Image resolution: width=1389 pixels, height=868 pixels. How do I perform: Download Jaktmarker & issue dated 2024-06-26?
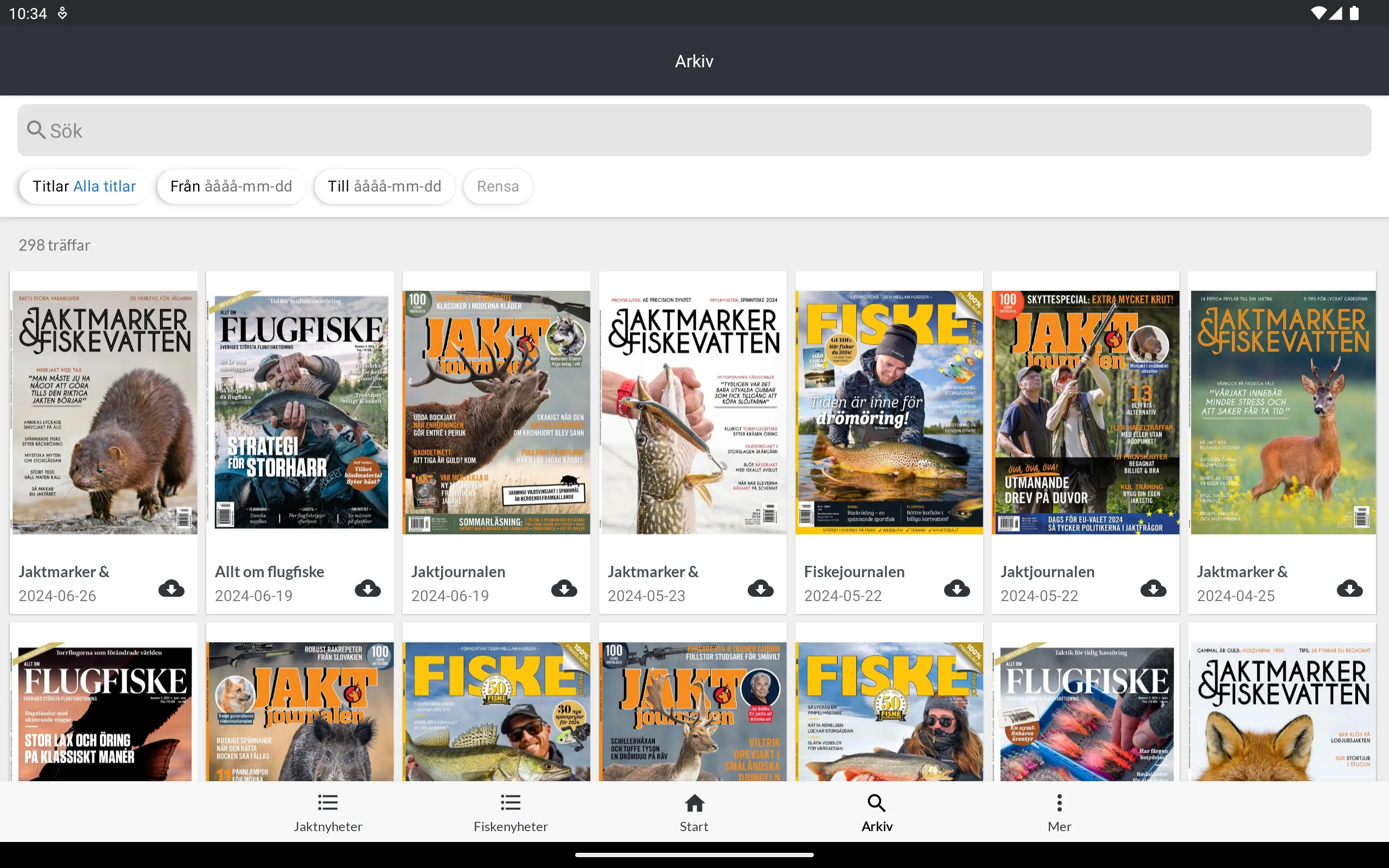171,588
